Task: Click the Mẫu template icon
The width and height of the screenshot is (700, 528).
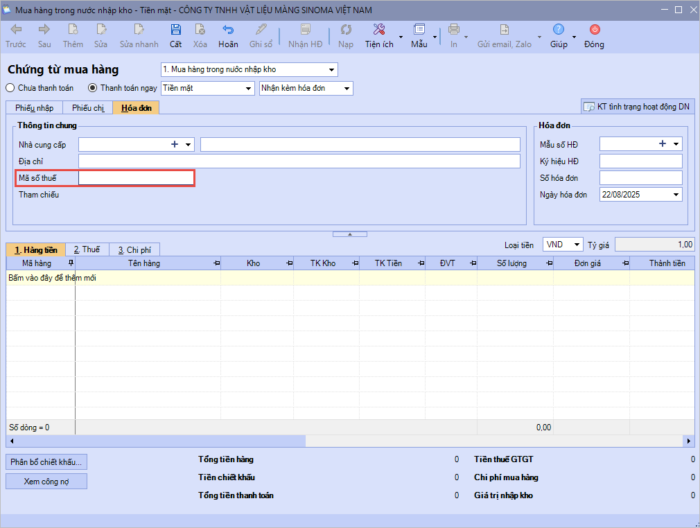Action: click(x=419, y=31)
